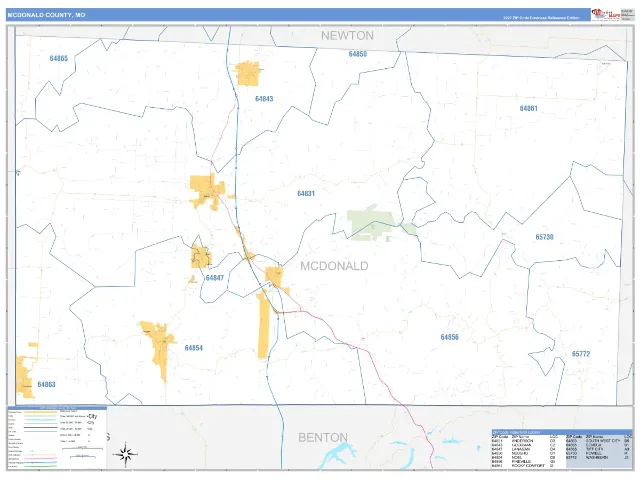Select ZIP code label 64854

click(x=194, y=348)
